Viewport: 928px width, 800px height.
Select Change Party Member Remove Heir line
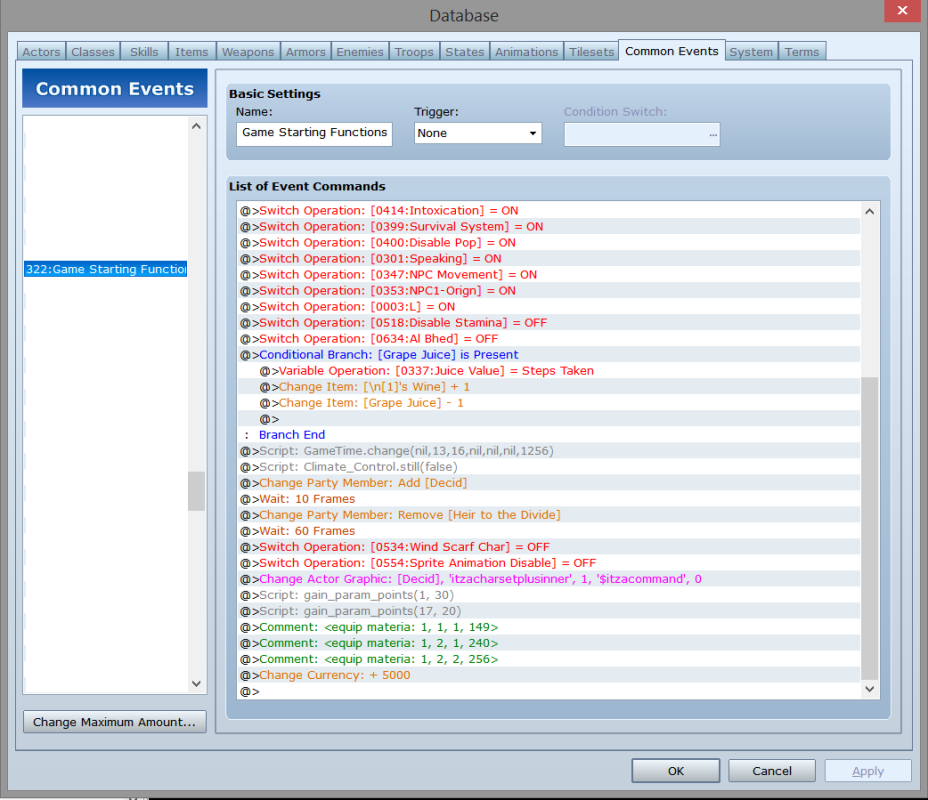[549, 515]
